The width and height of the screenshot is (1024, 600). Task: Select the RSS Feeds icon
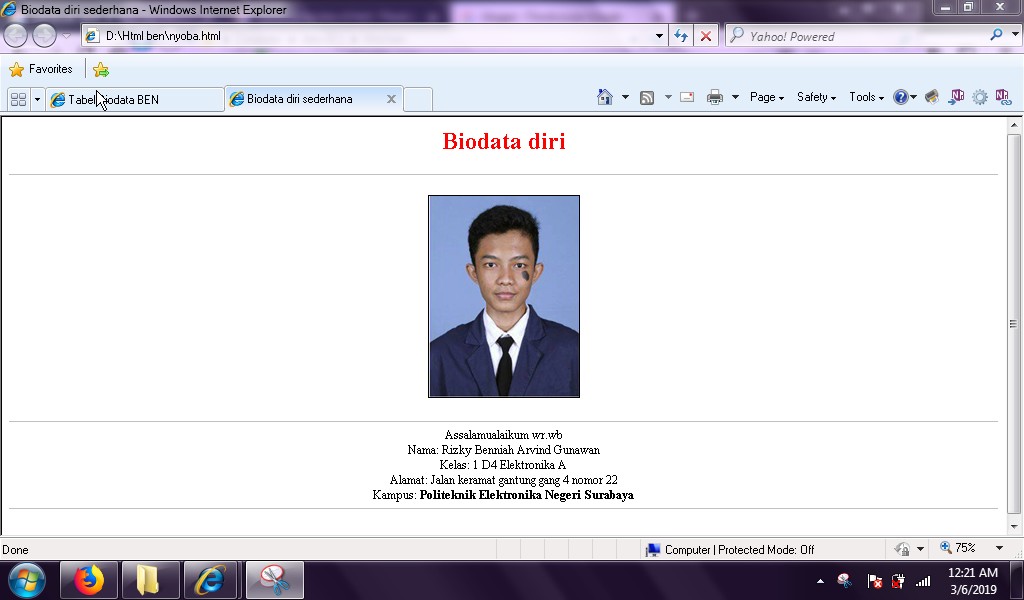click(647, 97)
